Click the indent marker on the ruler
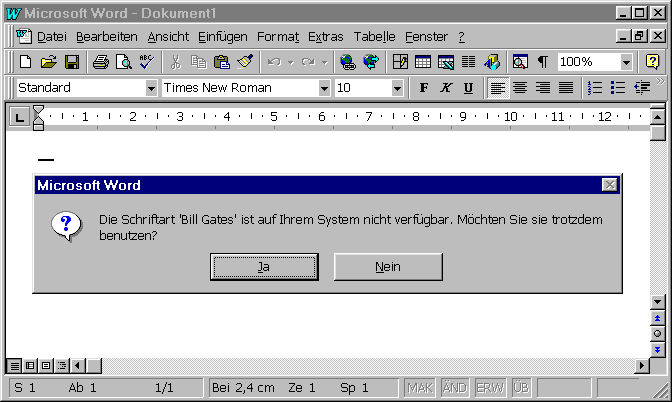 tap(39, 118)
